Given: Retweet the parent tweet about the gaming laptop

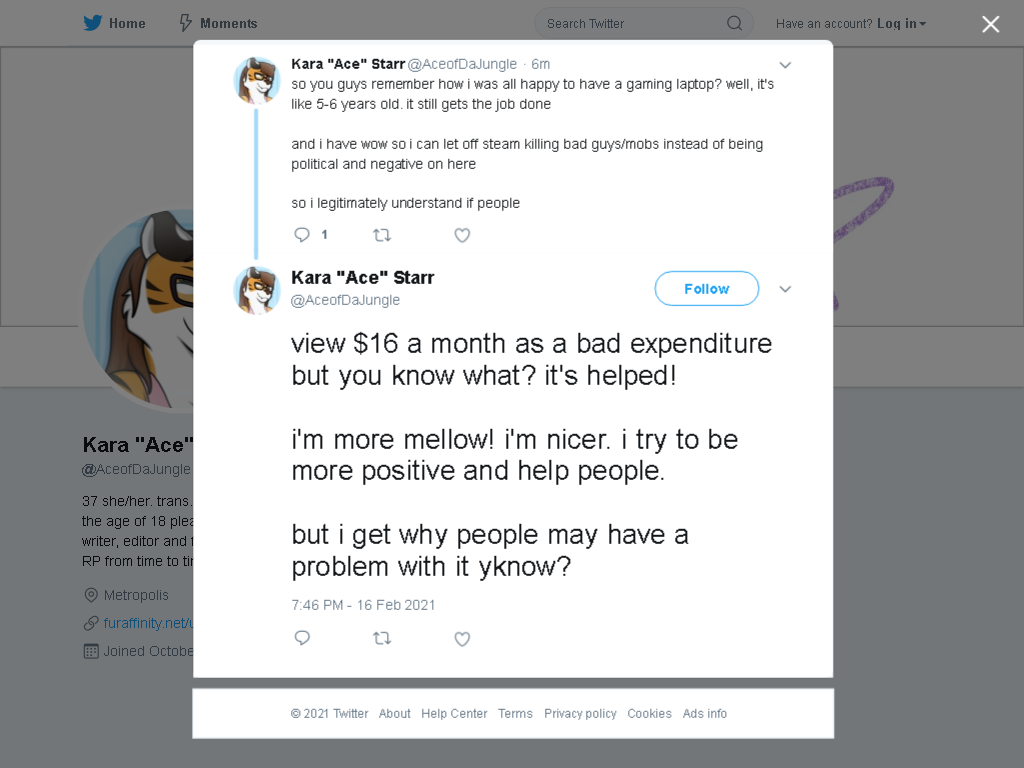Looking at the screenshot, I should 382,235.
